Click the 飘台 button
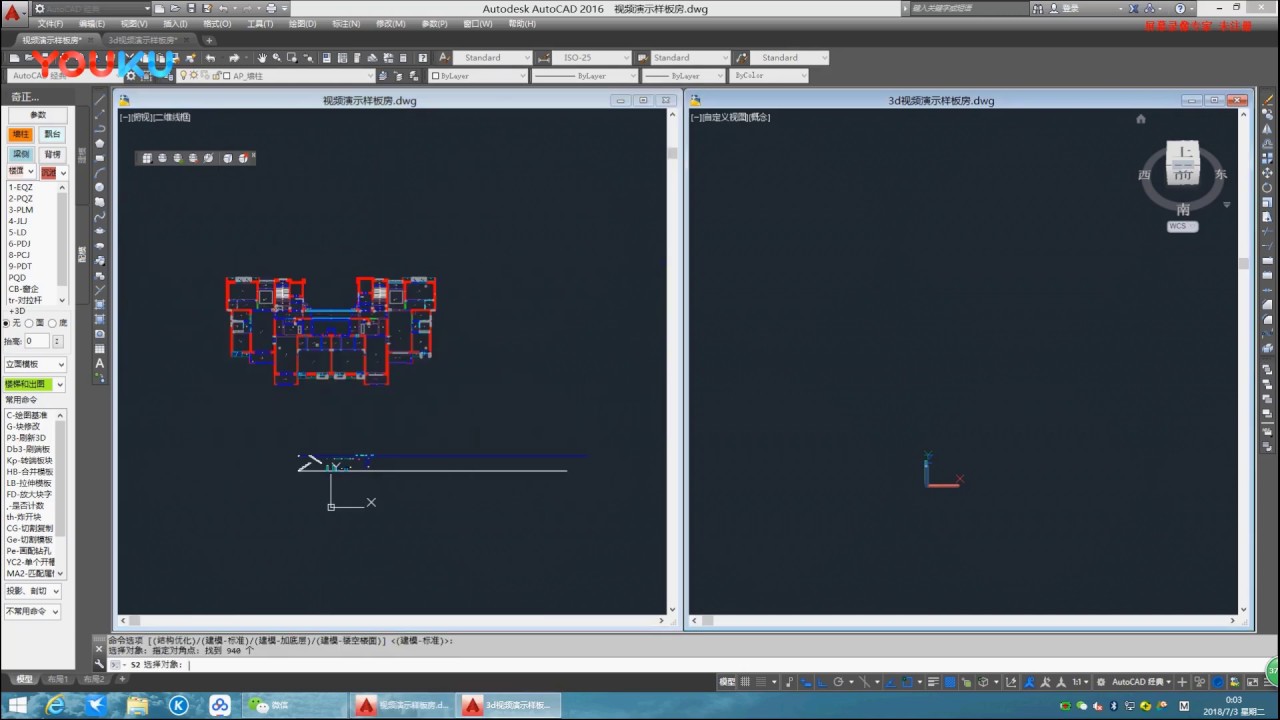This screenshot has width=1280, height=720. 52,134
